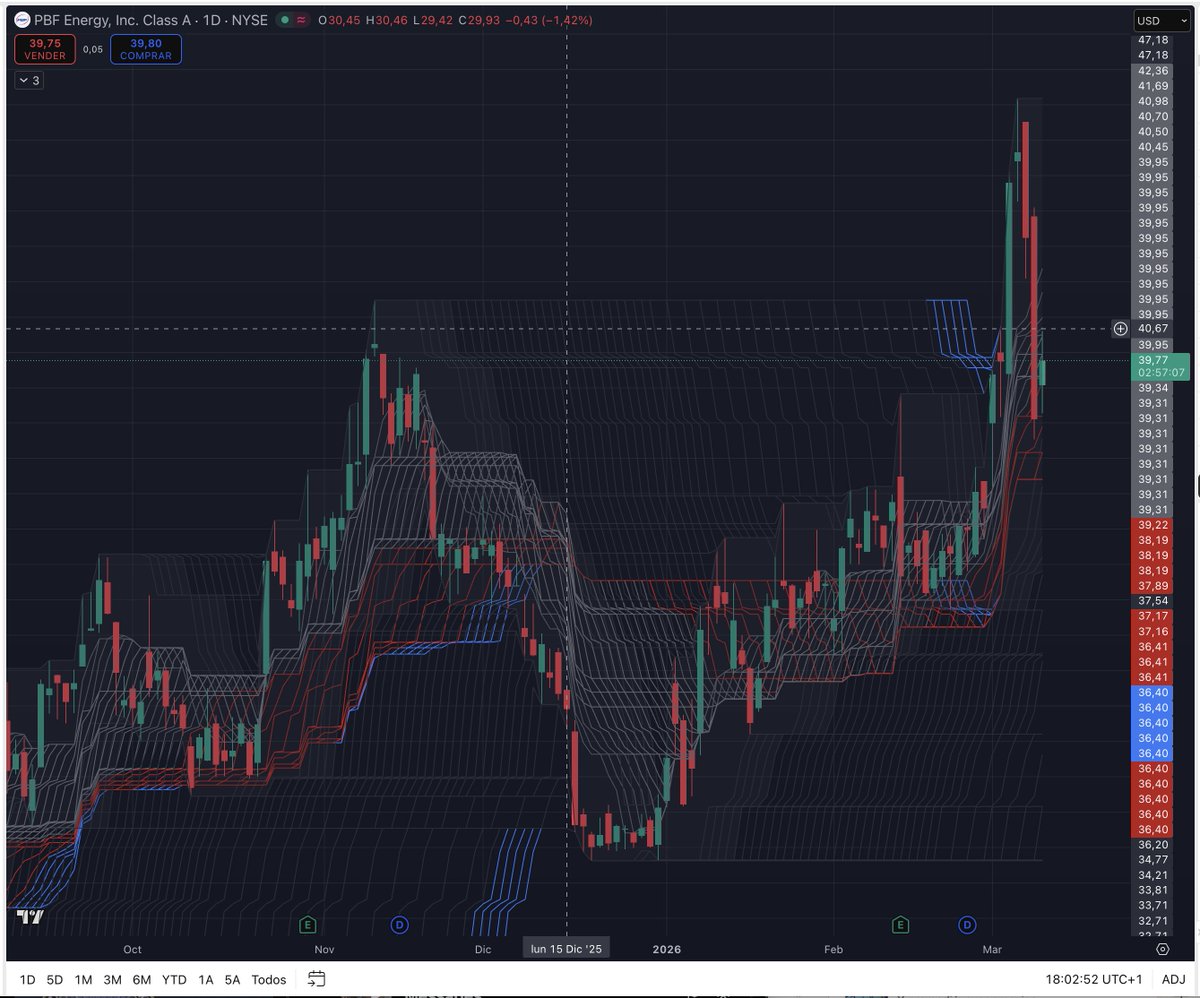Click the 34,77 price scale label
Image resolution: width=1200 pixels, height=998 pixels.
pos(1153,859)
